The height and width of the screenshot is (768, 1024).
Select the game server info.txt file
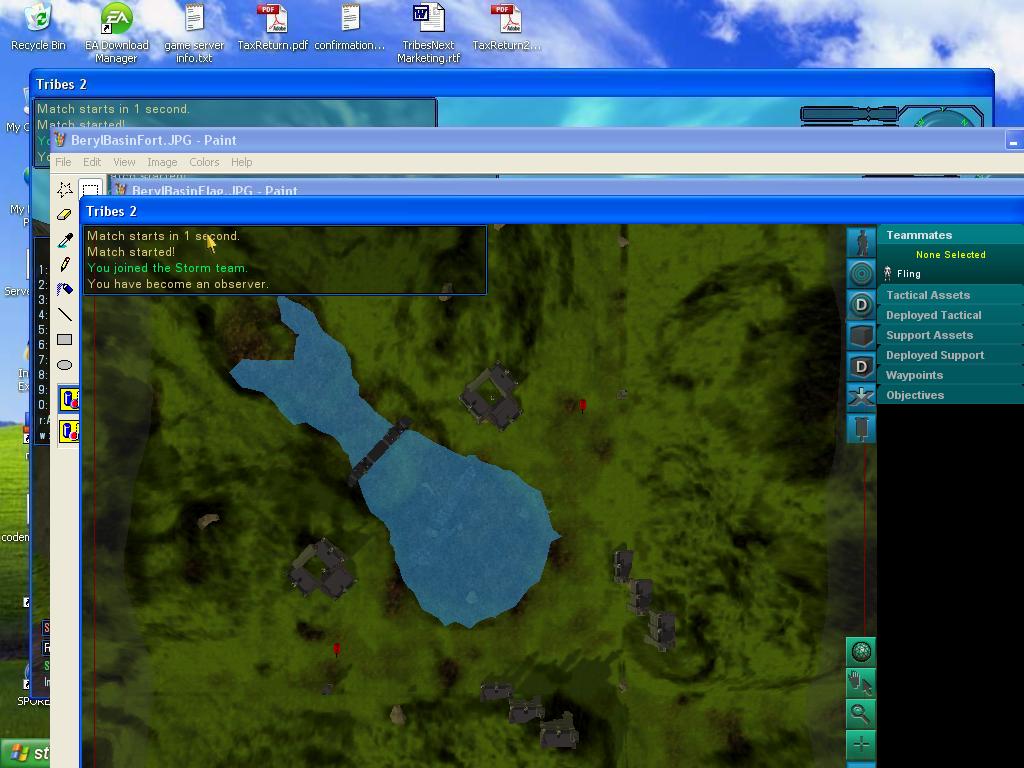click(x=194, y=33)
